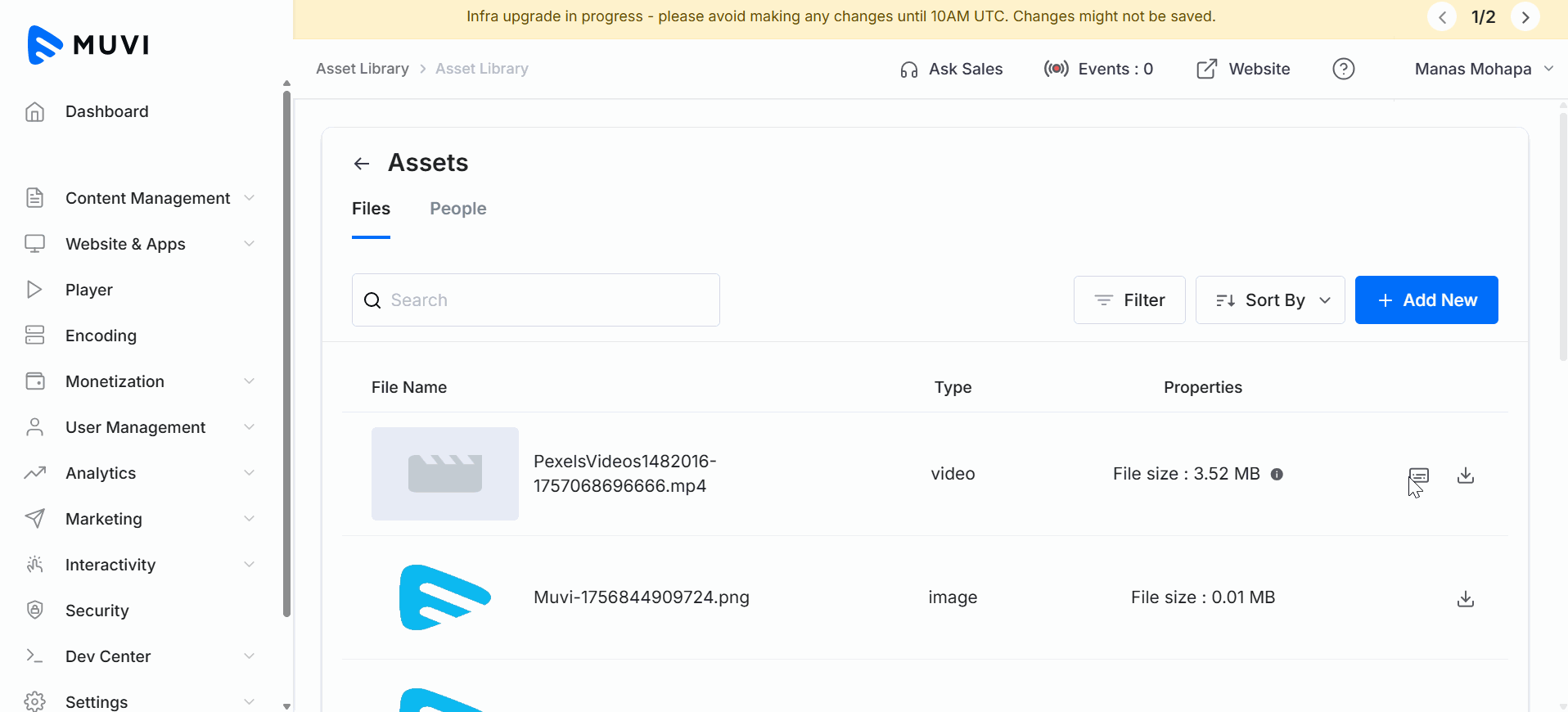Click the PexelsVideos video thumbnail
This screenshot has height=712, width=1568.
445,474
